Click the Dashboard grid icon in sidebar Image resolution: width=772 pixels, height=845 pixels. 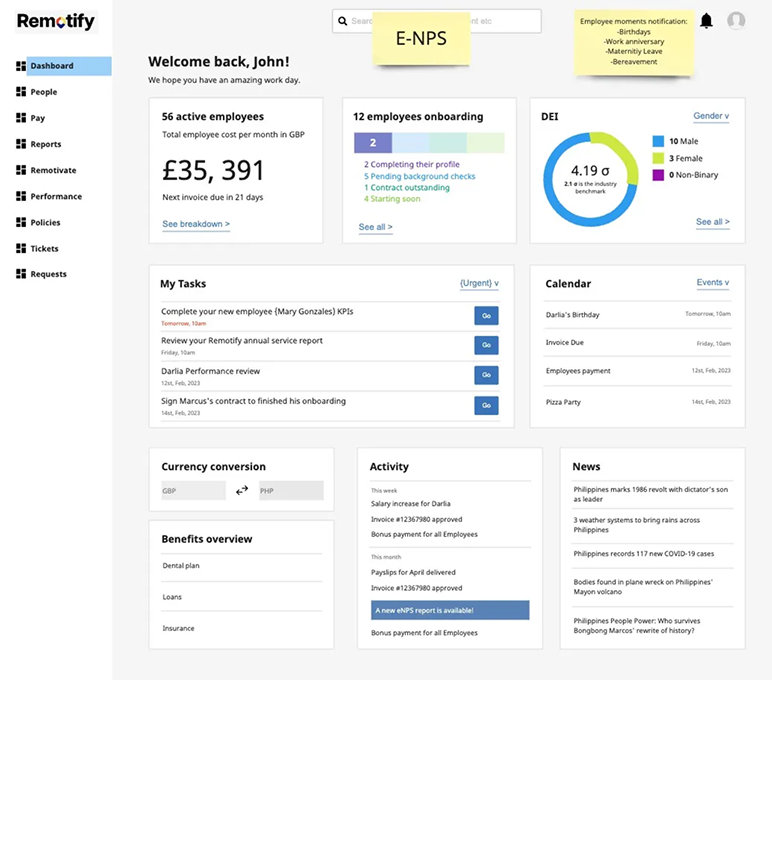pos(21,66)
